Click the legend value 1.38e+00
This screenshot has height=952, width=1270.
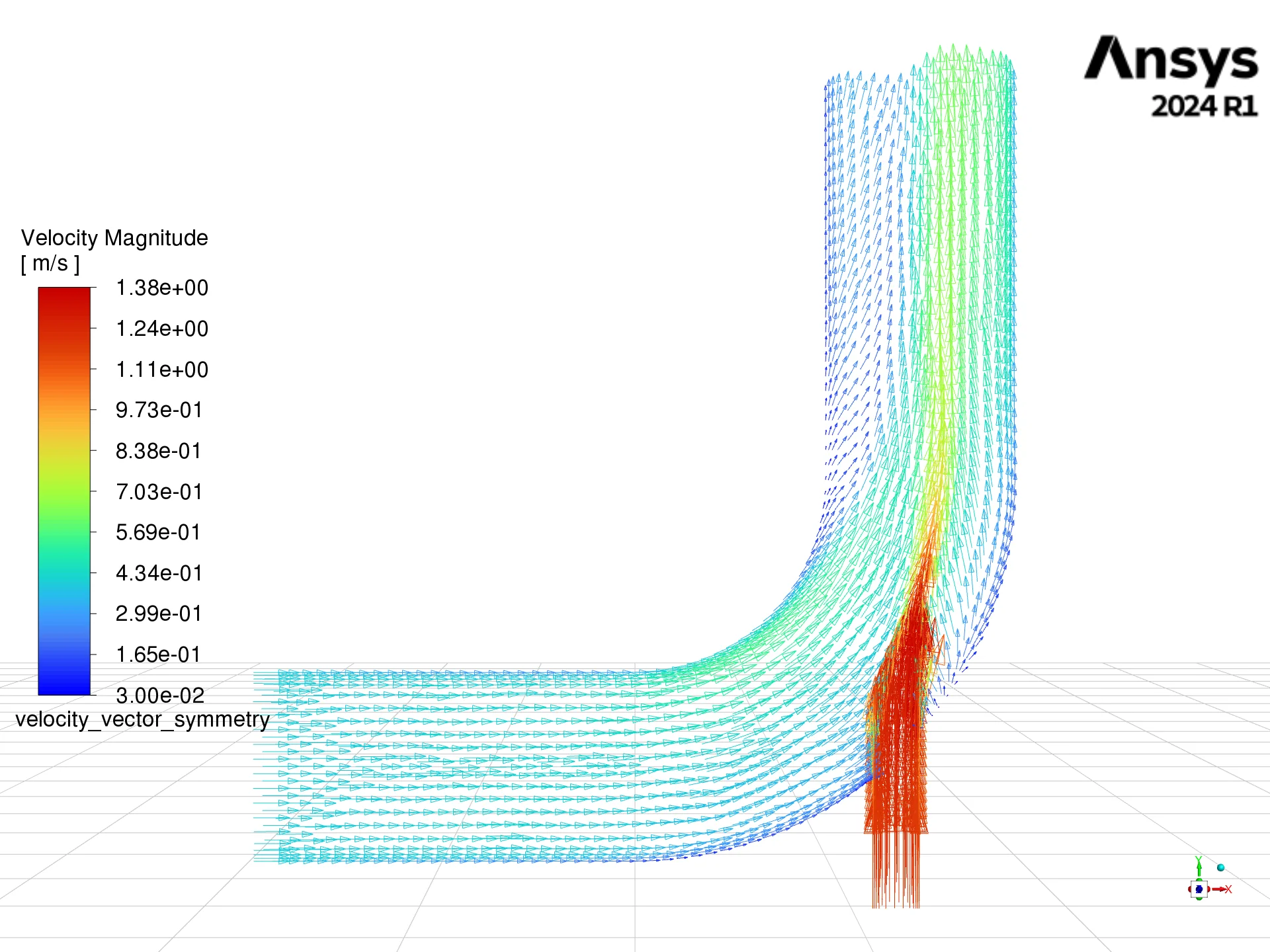coord(162,288)
